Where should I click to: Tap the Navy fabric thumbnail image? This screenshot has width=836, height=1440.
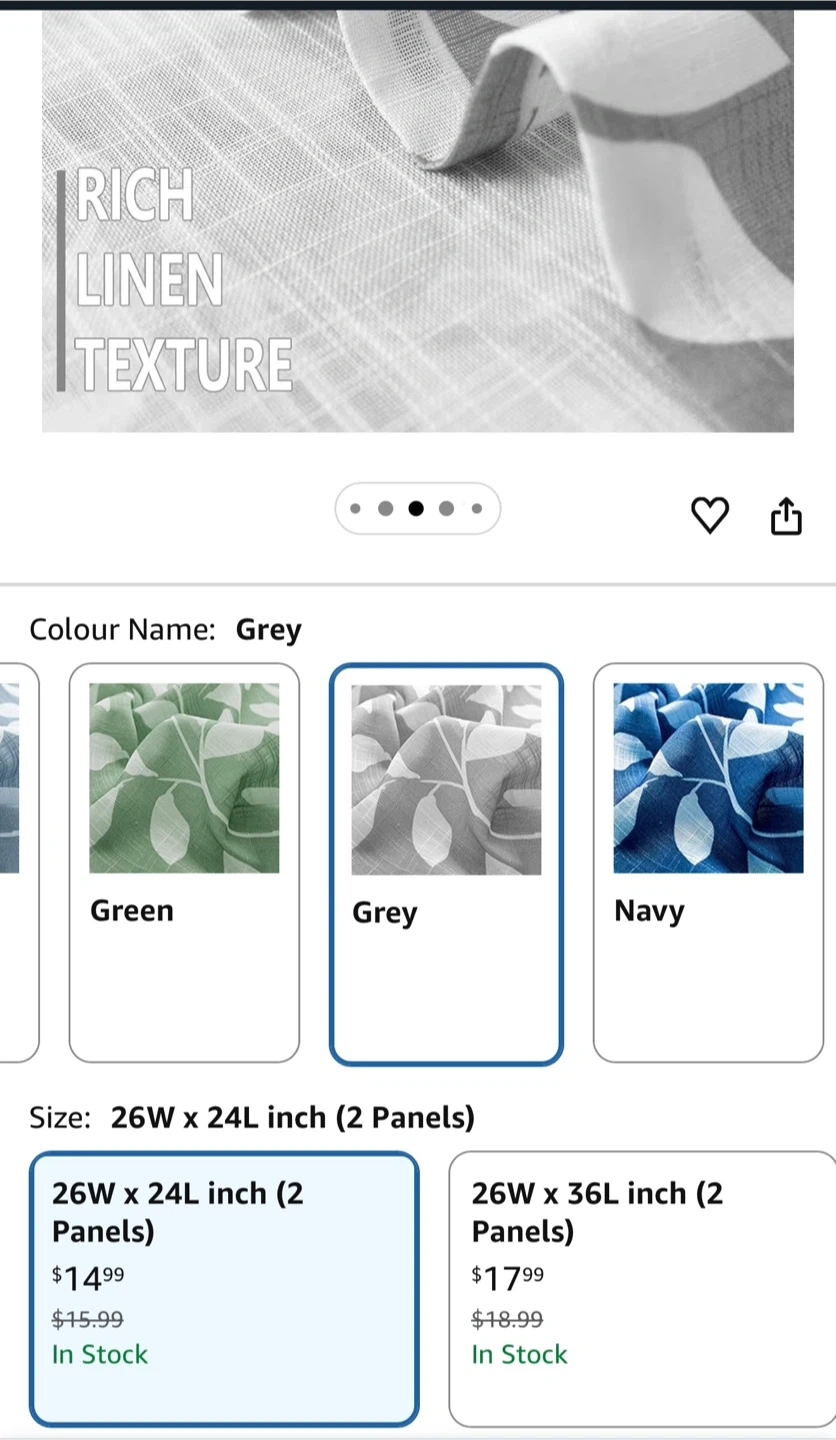pos(708,778)
